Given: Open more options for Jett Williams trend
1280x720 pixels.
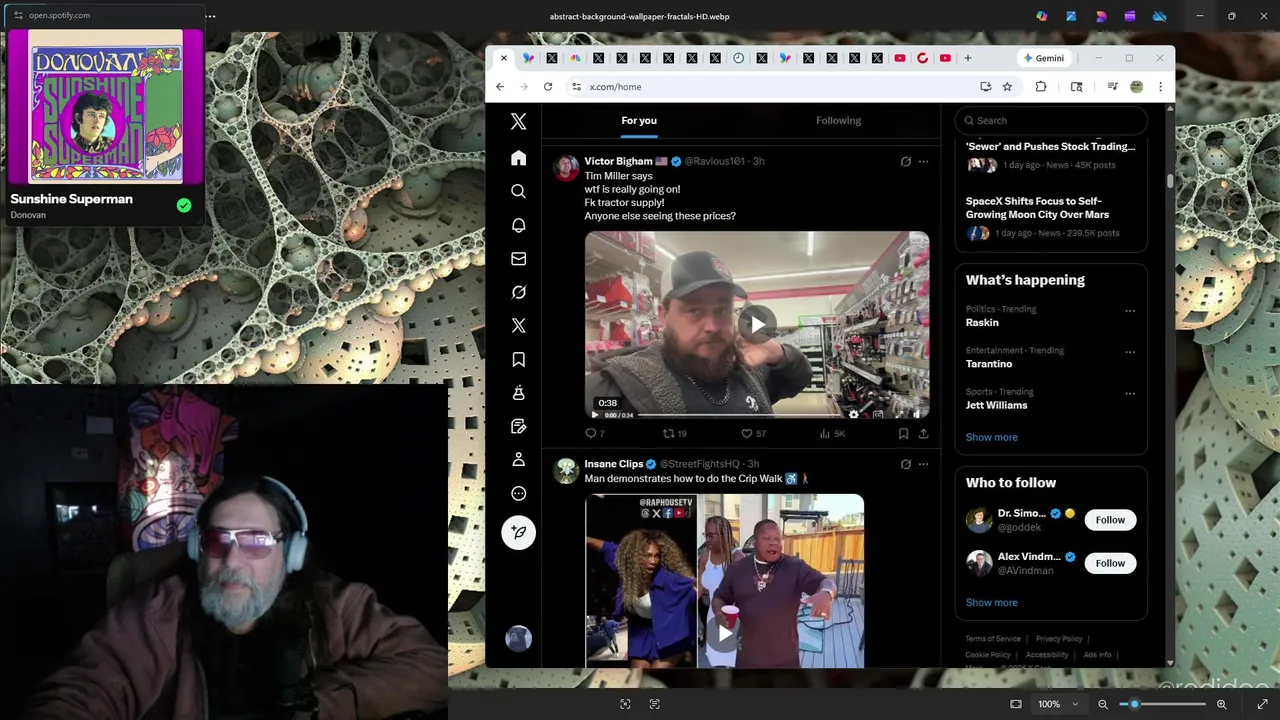Looking at the screenshot, I should coord(1130,393).
